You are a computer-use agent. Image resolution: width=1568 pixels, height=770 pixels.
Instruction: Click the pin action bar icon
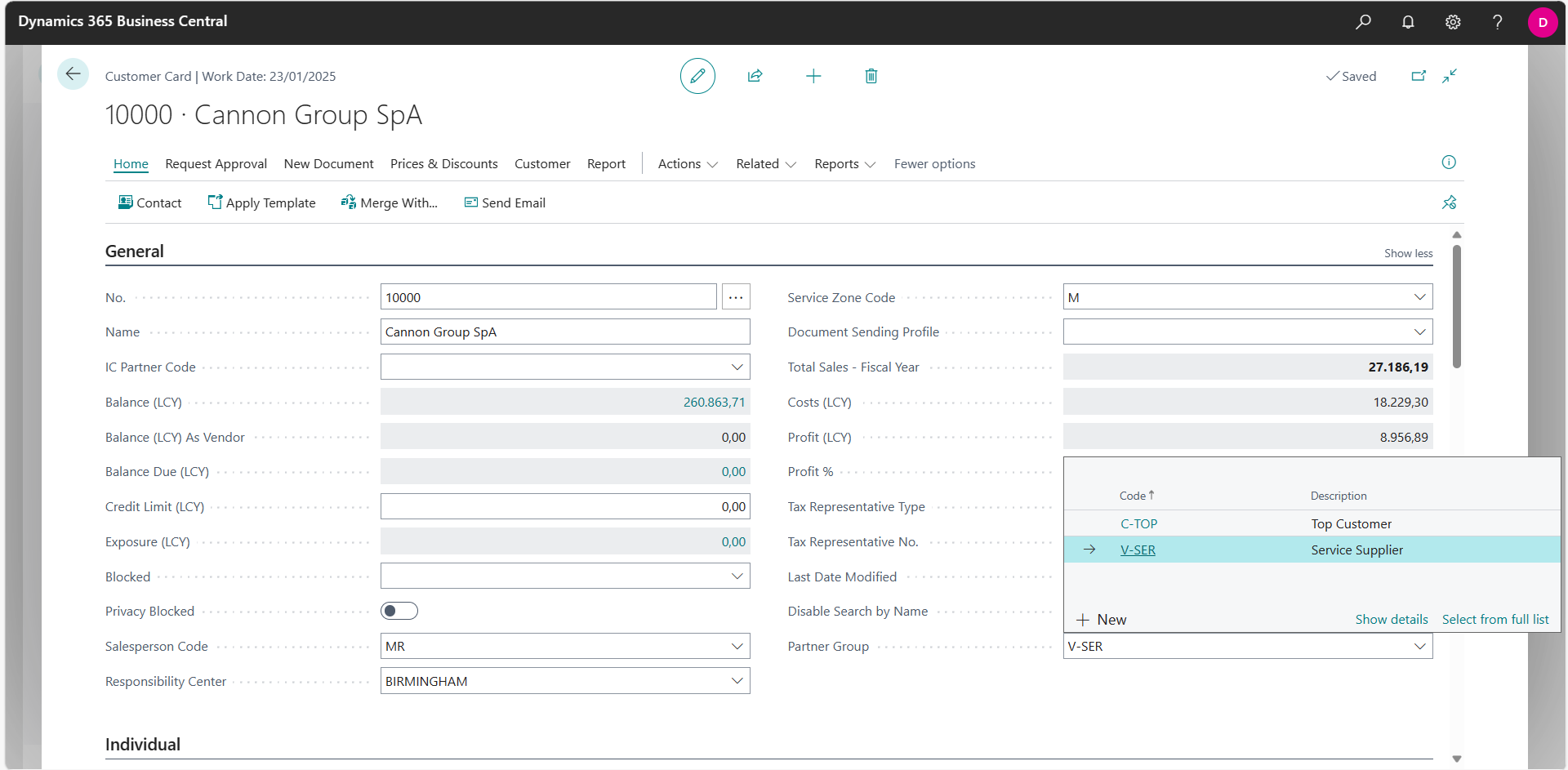pyautogui.click(x=1450, y=203)
